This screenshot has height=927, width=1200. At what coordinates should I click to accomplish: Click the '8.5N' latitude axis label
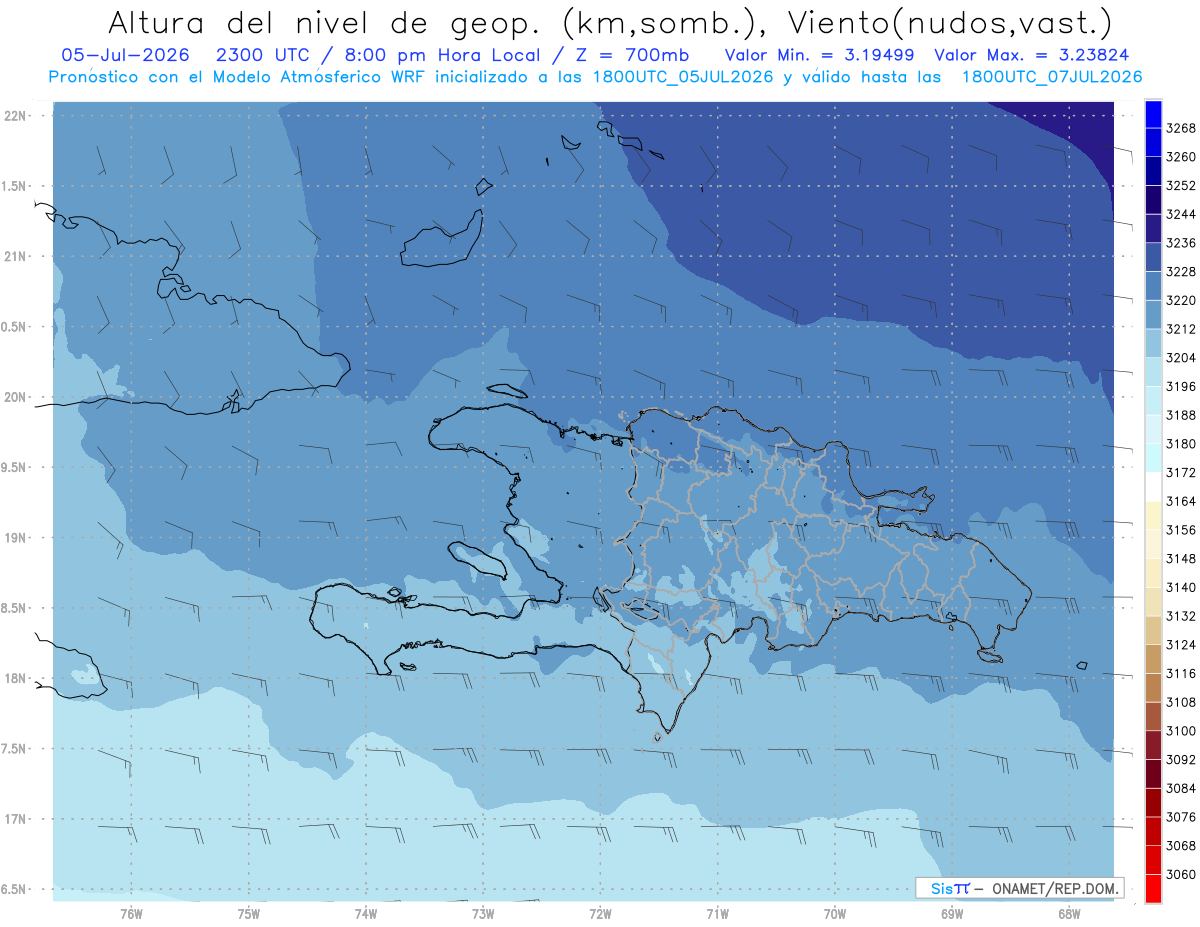click(x=13, y=608)
